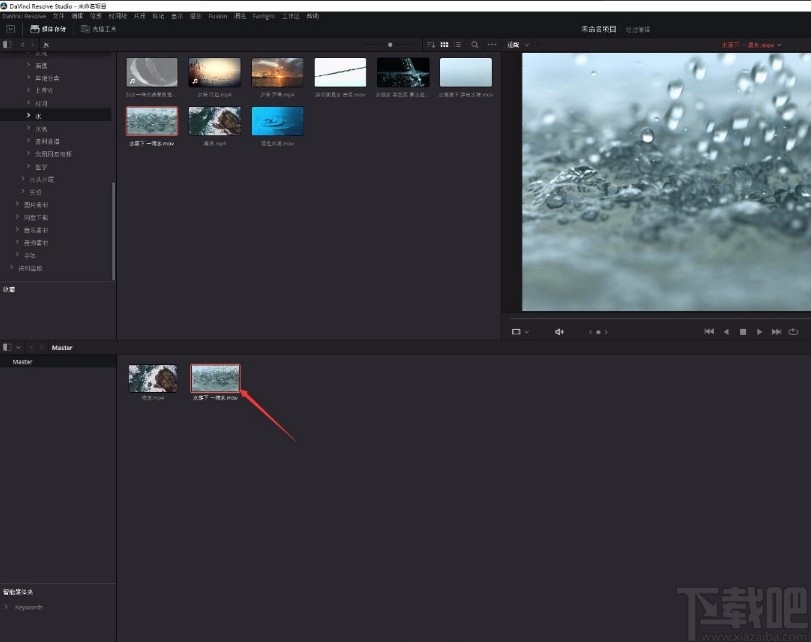Select the Master bin in media pool
The width and height of the screenshot is (811, 642).
(22, 362)
